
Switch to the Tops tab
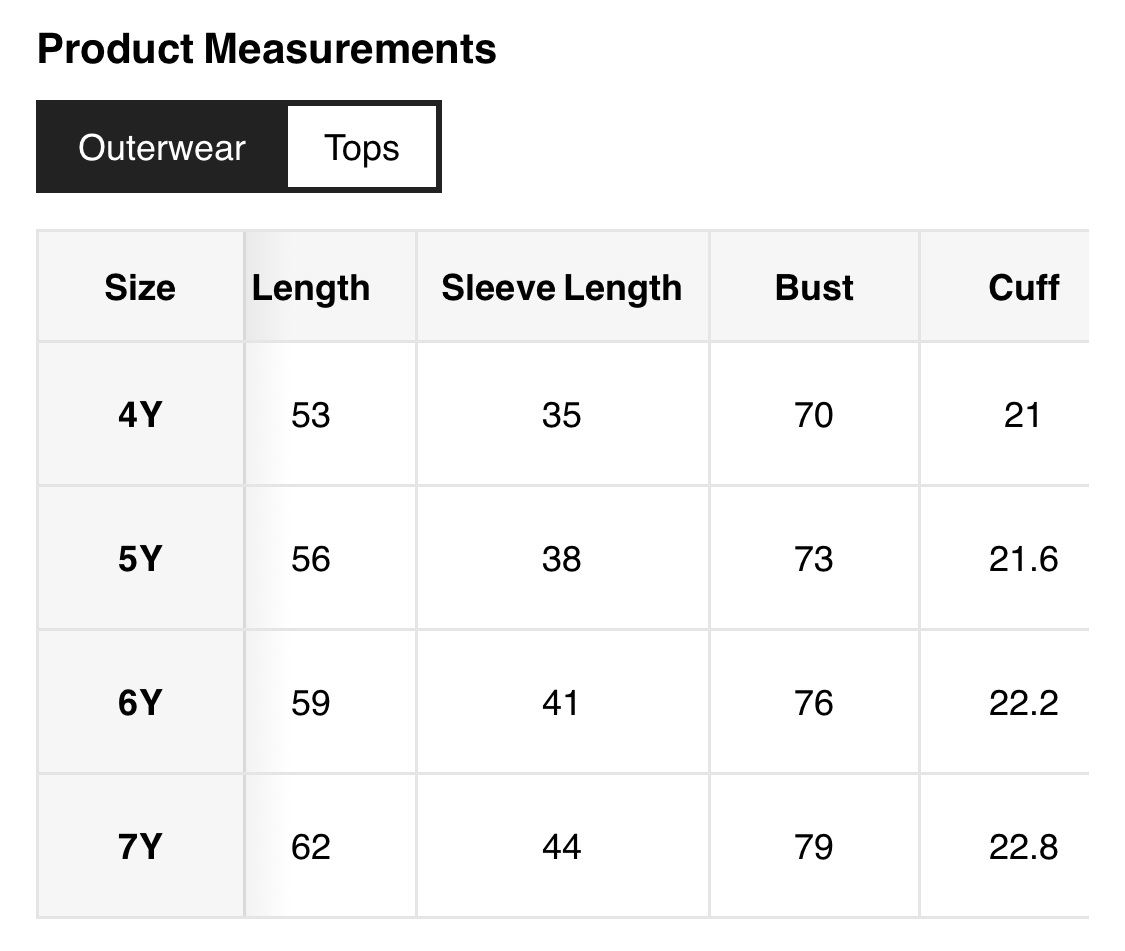coord(362,148)
